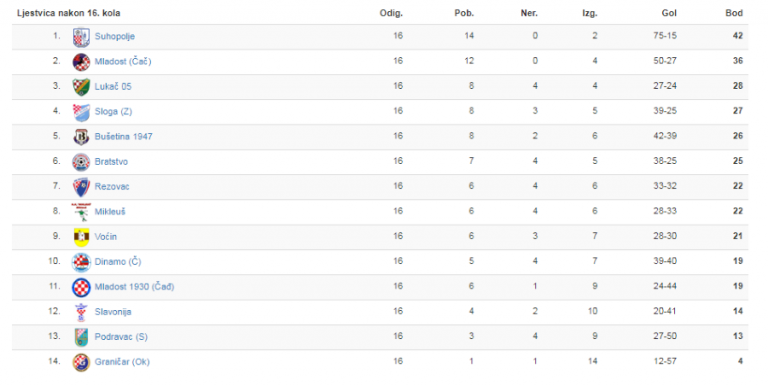Open the Sloga (Z) team link
The width and height of the screenshot is (768, 386).
click(113, 112)
